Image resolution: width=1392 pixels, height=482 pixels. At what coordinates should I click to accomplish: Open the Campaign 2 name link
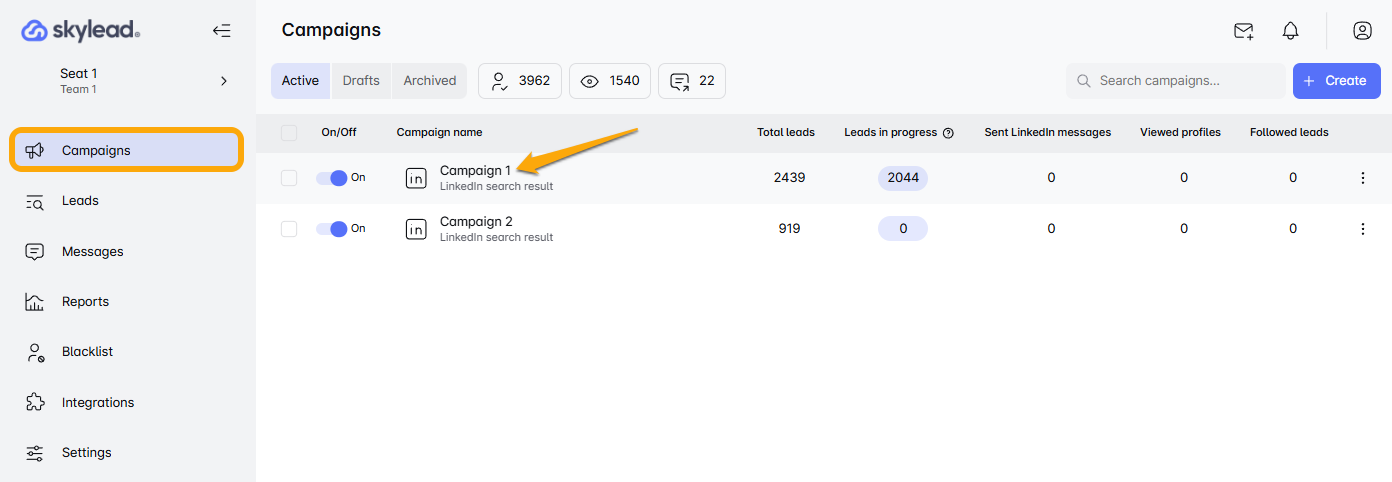pos(476,222)
